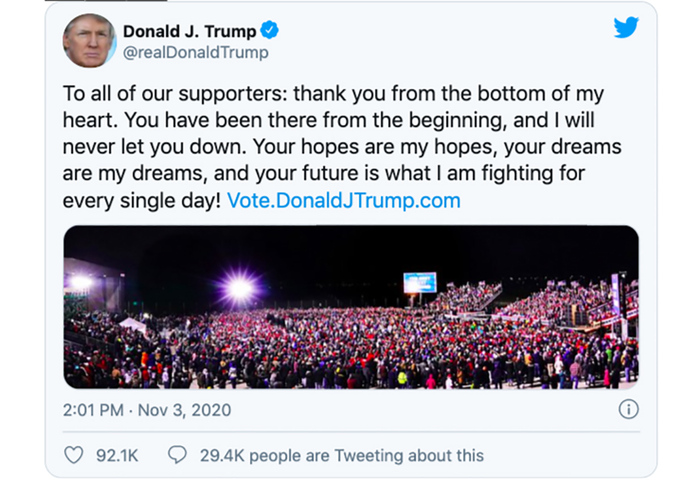680x480 pixels.
Task: Click the lit billboard screen in the photo
Action: click(x=420, y=282)
